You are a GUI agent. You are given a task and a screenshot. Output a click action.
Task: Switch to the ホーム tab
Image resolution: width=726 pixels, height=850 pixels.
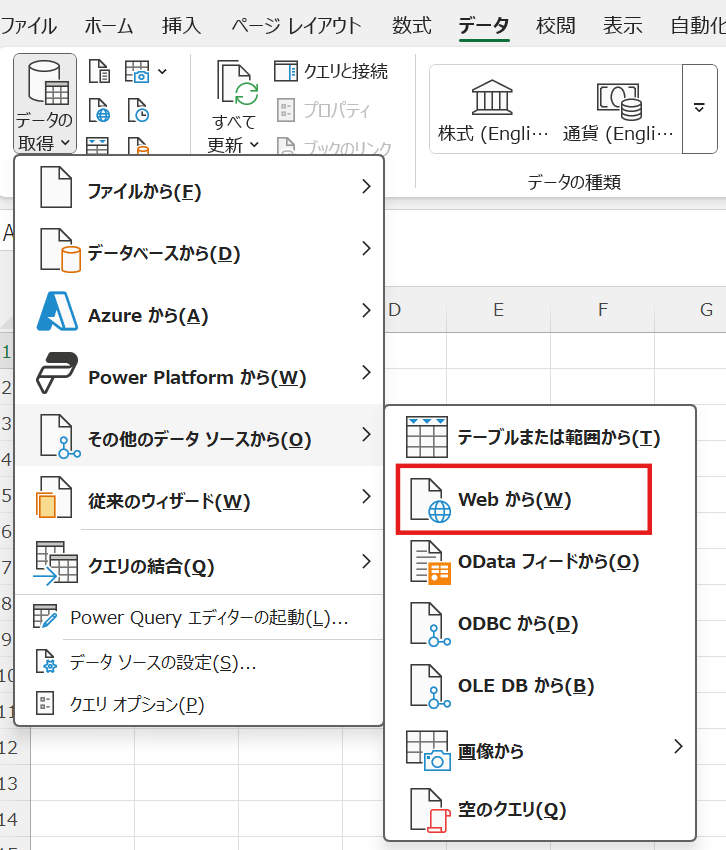click(x=108, y=26)
